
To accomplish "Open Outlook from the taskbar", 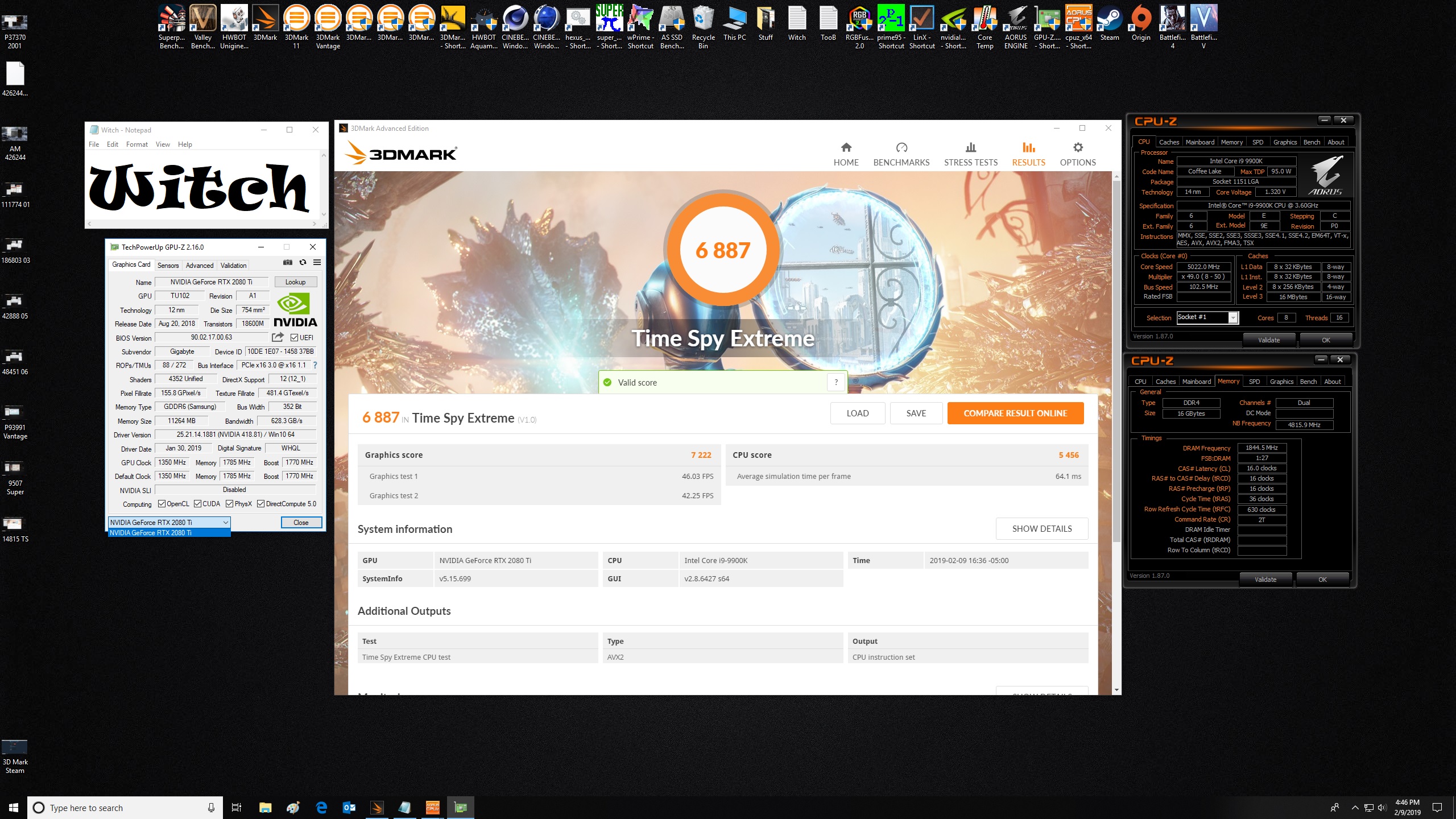I will point(349,807).
